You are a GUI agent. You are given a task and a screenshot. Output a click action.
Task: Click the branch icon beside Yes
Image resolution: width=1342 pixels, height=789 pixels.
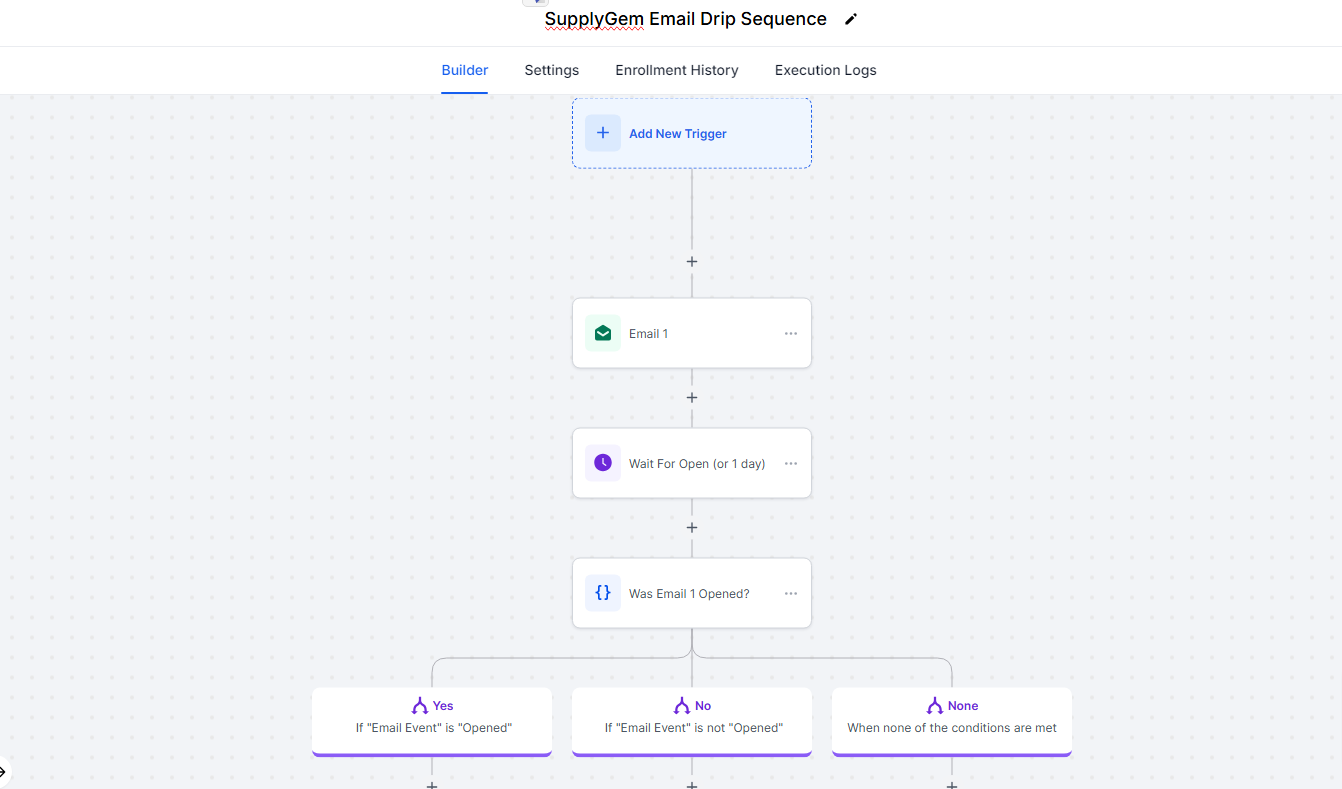[420, 706]
